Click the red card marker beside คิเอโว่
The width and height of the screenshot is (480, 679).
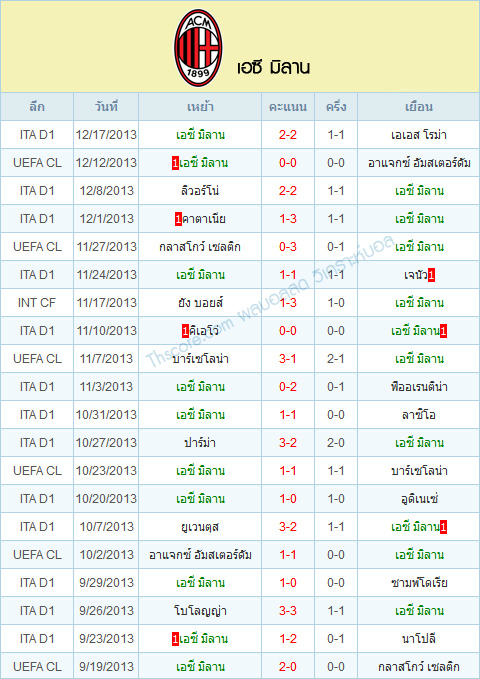(x=185, y=331)
